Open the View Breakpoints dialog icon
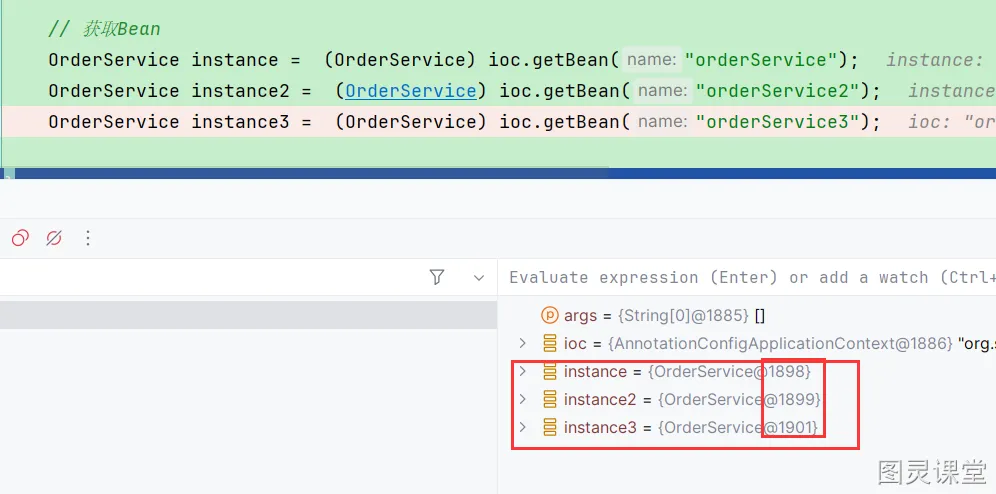Image resolution: width=996 pixels, height=494 pixels. (x=20, y=238)
